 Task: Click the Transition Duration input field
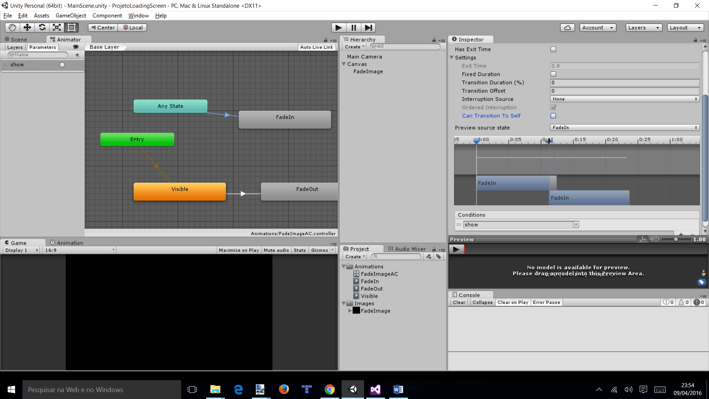coord(624,83)
